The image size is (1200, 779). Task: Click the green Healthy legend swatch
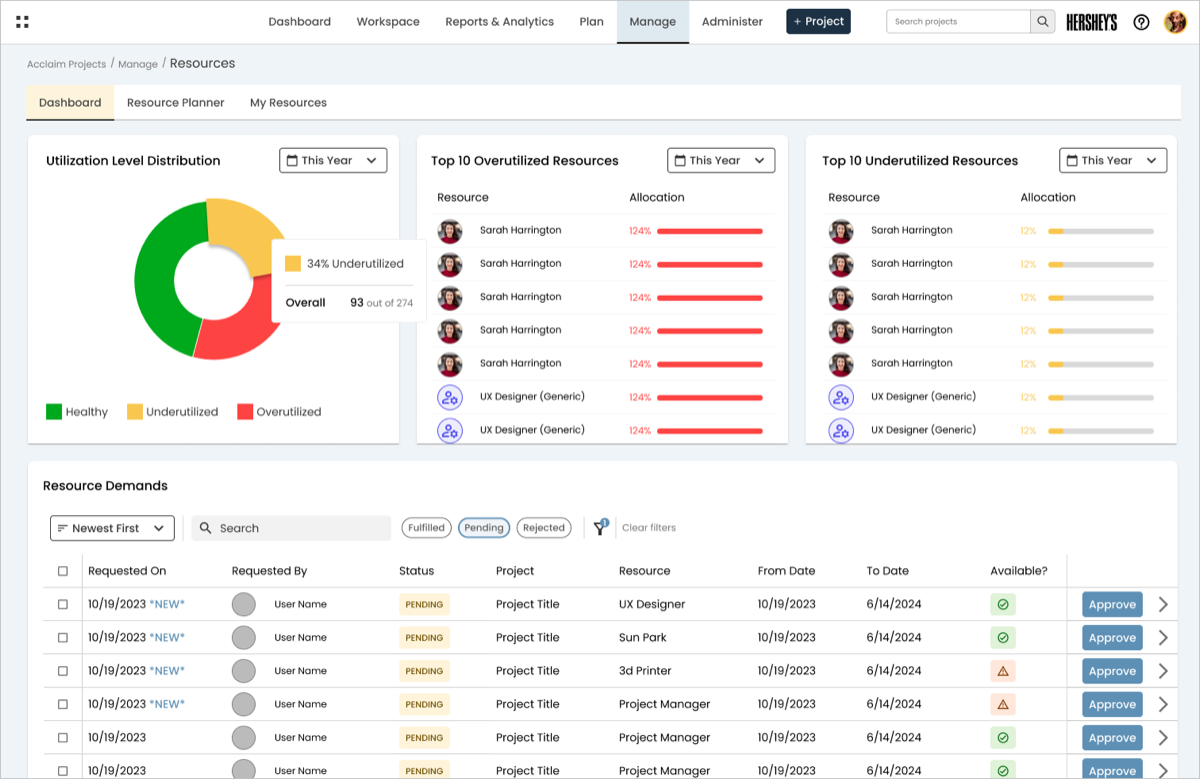tap(54, 411)
